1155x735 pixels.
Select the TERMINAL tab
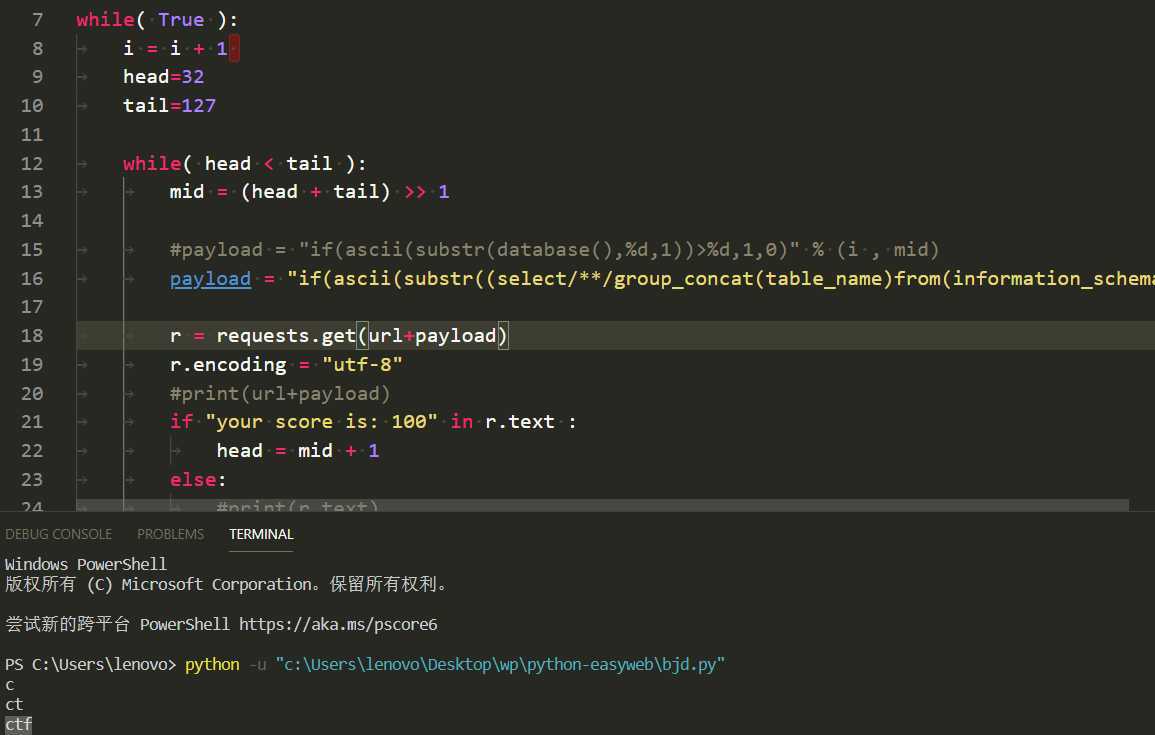[261, 534]
